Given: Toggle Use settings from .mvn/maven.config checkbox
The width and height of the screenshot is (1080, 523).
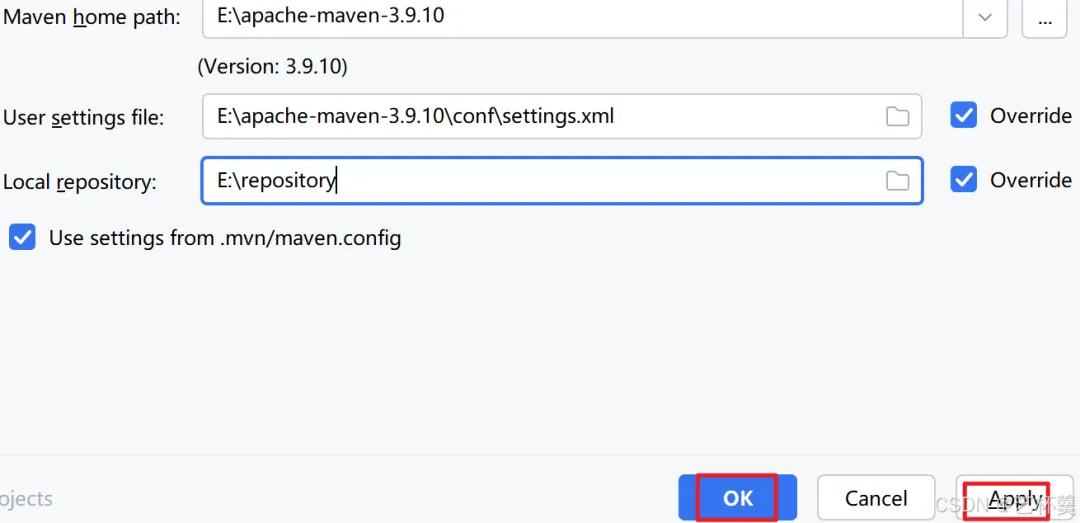Looking at the screenshot, I should pyautogui.click(x=22, y=238).
